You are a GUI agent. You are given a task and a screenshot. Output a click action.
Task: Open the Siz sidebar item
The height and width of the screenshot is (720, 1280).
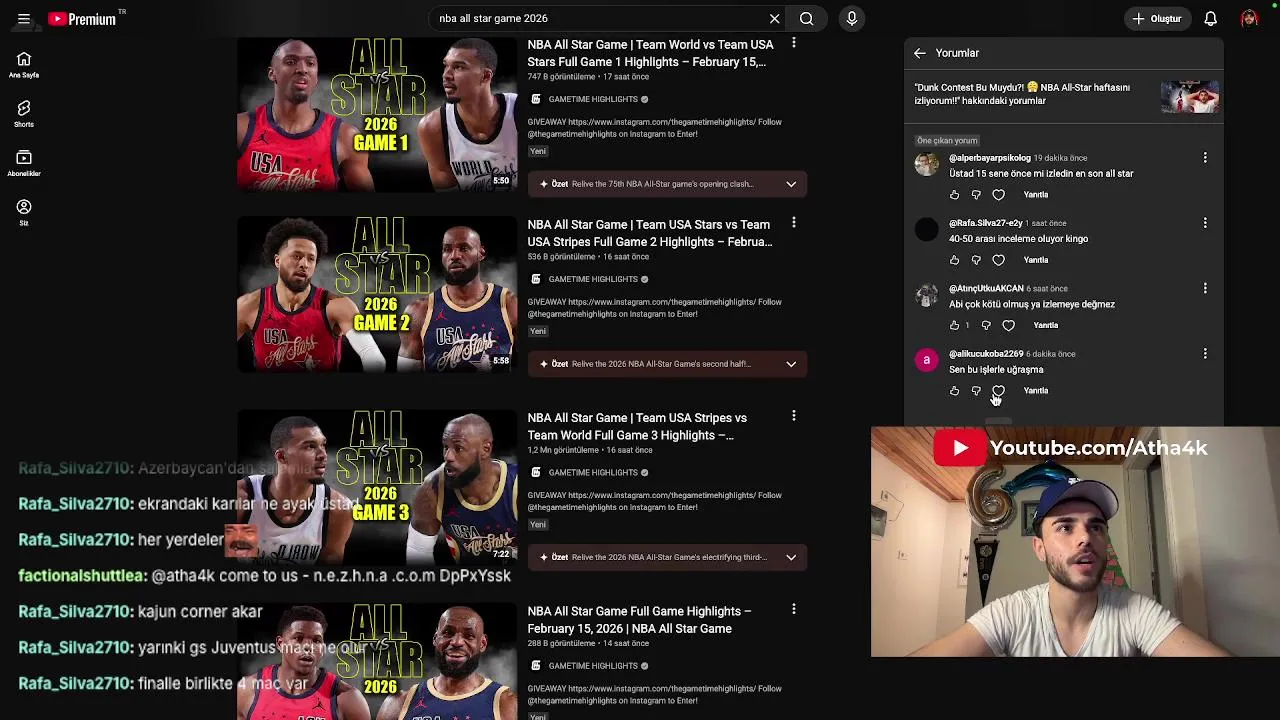pyautogui.click(x=24, y=212)
